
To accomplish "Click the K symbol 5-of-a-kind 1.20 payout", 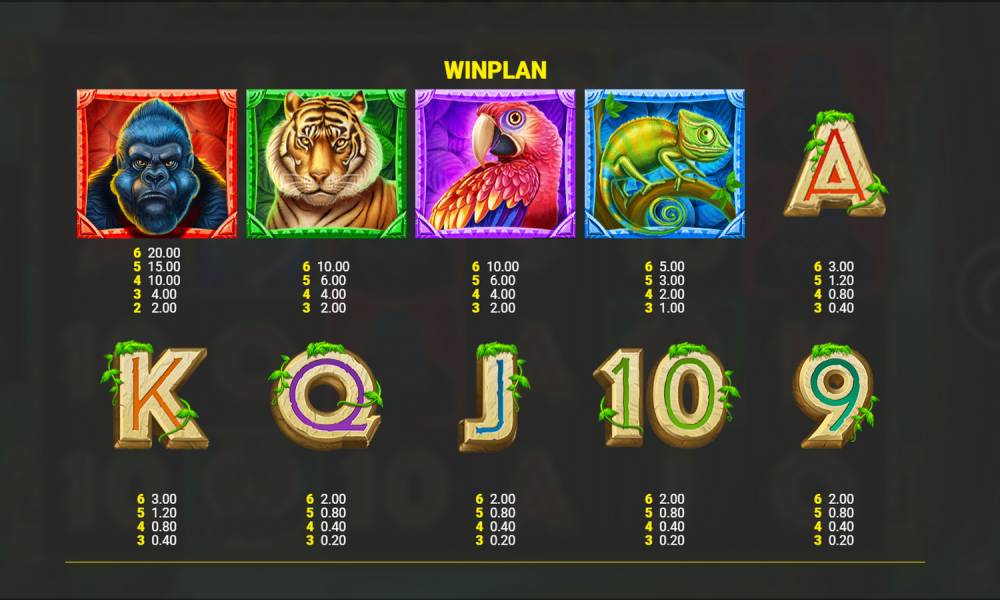I will [157, 513].
